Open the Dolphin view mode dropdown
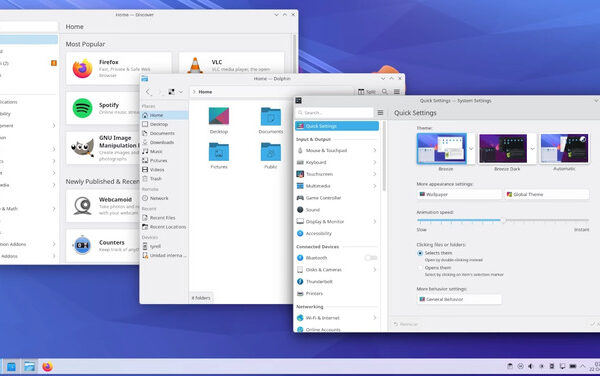Image resolution: width=600 pixels, height=376 pixels. 181,92
